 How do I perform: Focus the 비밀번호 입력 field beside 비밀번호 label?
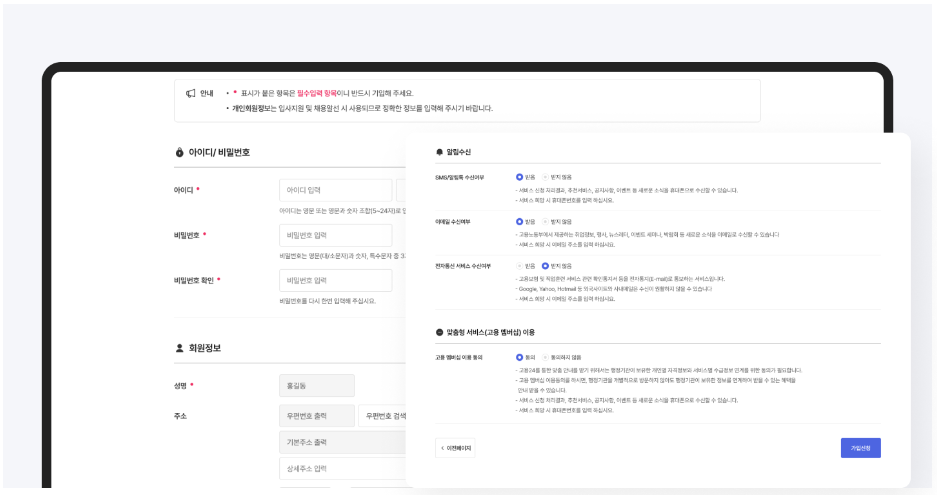pos(335,236)
